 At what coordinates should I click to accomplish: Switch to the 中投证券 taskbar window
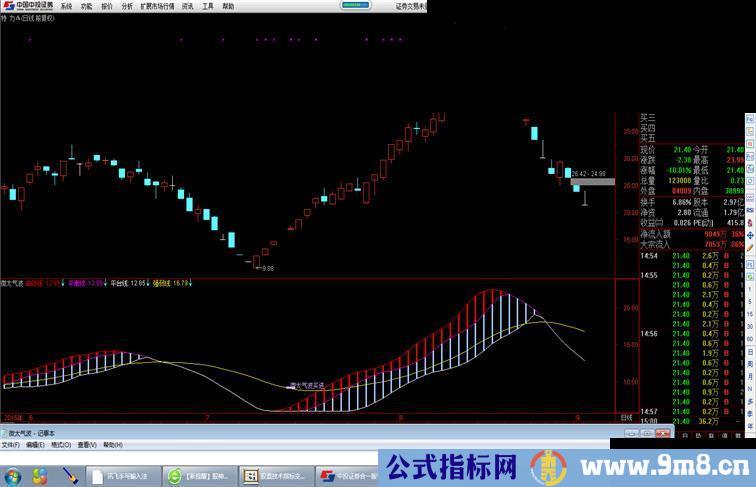coord(350,476)
